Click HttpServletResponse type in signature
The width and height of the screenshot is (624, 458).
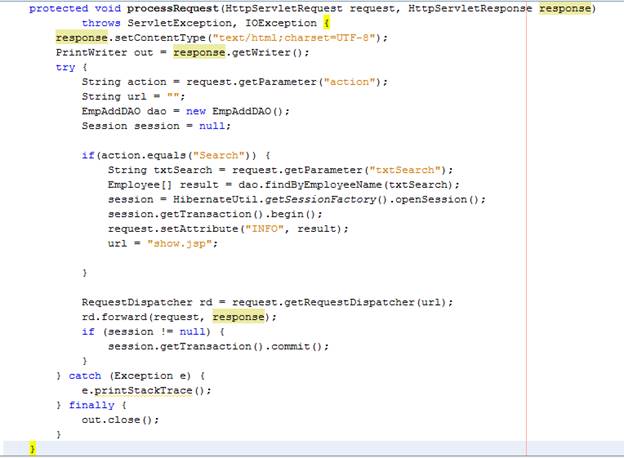pos(470,8)
